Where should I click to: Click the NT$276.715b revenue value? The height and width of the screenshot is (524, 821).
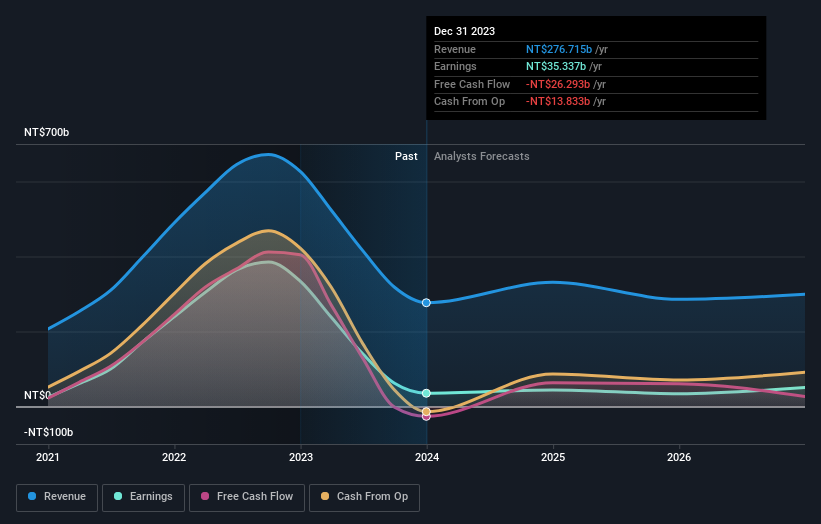click(559, 49)
